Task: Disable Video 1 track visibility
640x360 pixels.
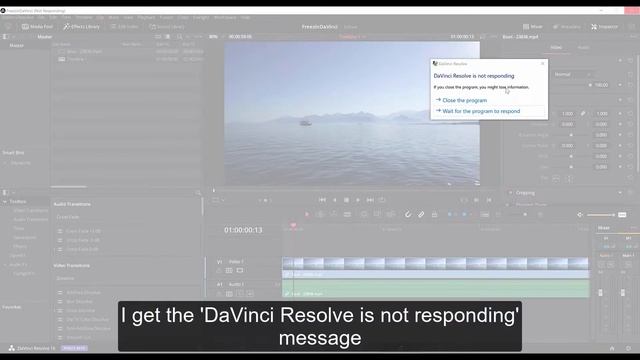Action: coord(240,271)
